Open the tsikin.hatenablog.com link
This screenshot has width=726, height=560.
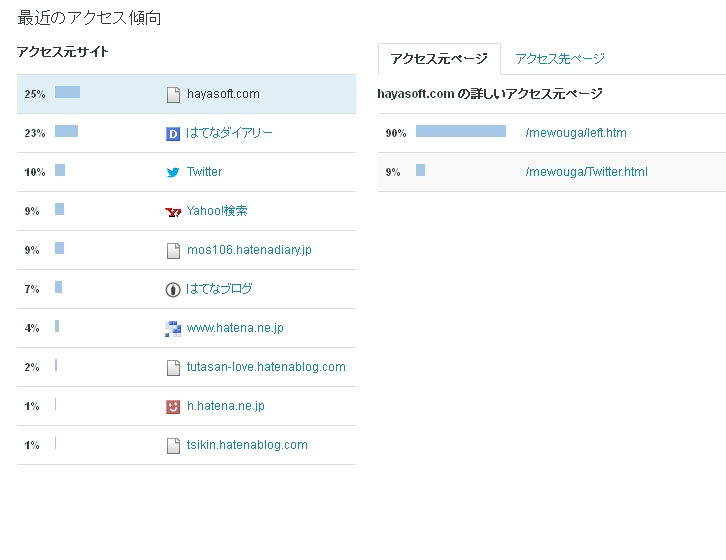247,445
